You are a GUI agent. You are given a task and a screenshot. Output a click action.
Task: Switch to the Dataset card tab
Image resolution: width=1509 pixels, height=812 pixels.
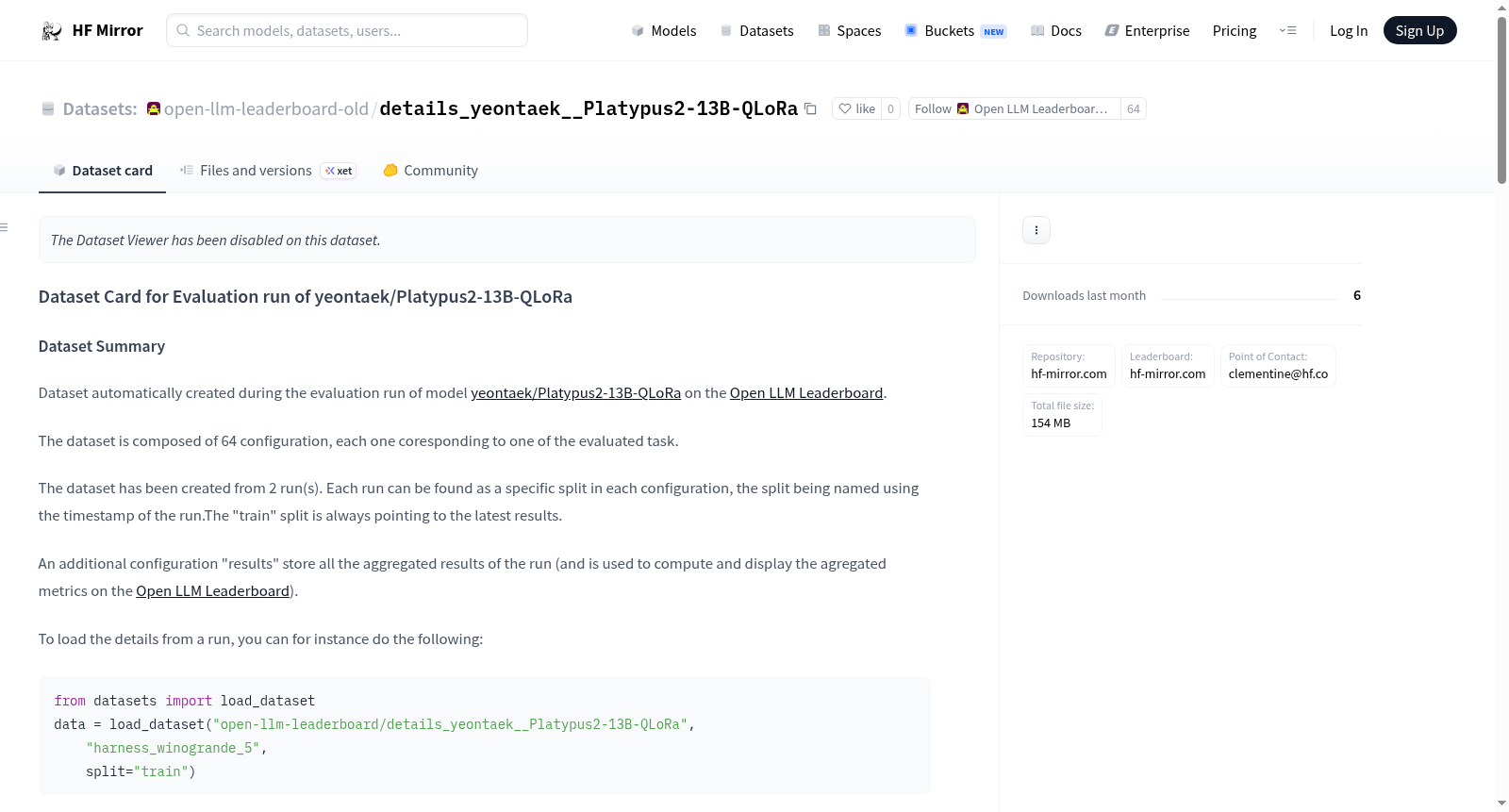[102, 171]
